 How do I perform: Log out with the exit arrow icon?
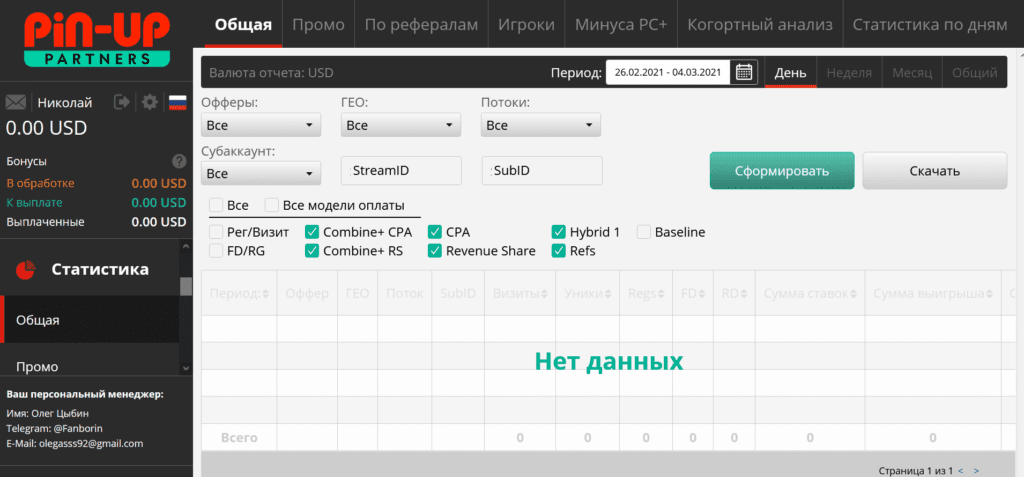tap(121, 103)
